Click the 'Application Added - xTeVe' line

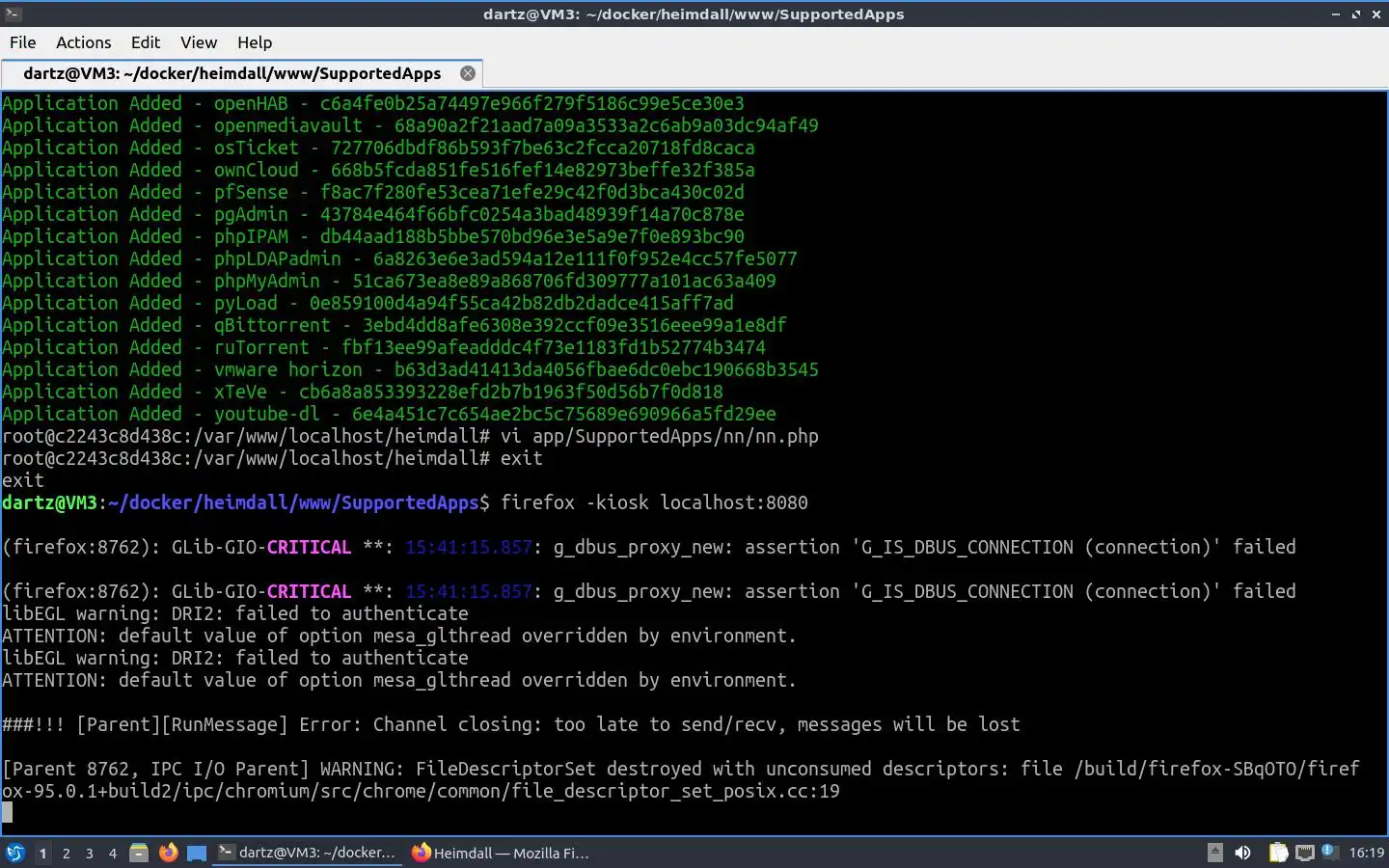(x=363, y=392)
